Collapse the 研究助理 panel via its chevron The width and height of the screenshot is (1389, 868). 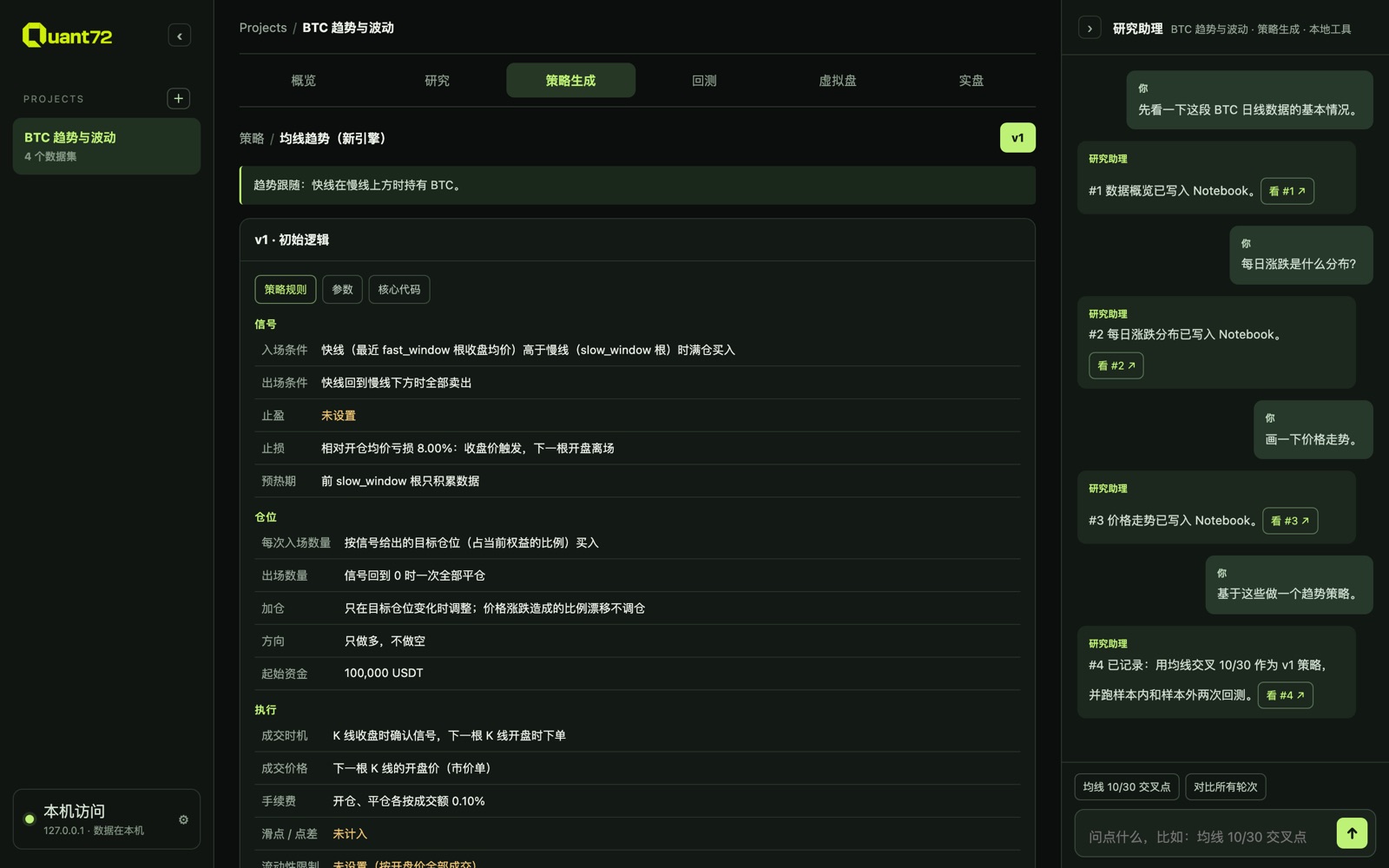click(1089, 29)
